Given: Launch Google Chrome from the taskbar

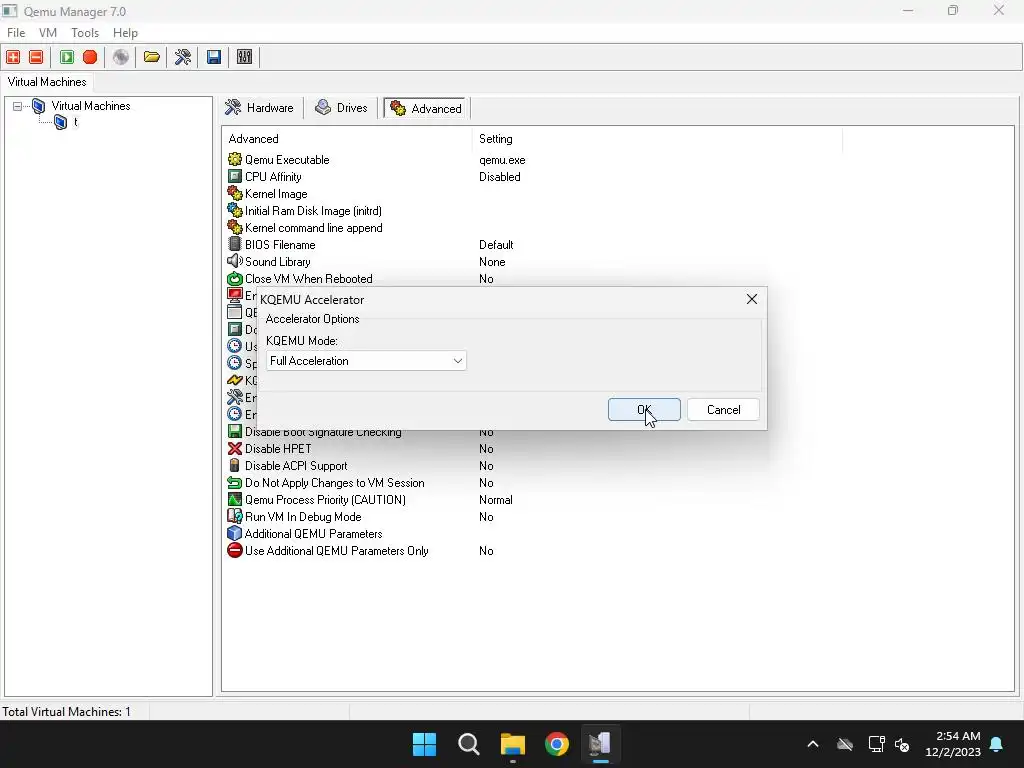Looking at the screenshot, I should pos(556,744).
